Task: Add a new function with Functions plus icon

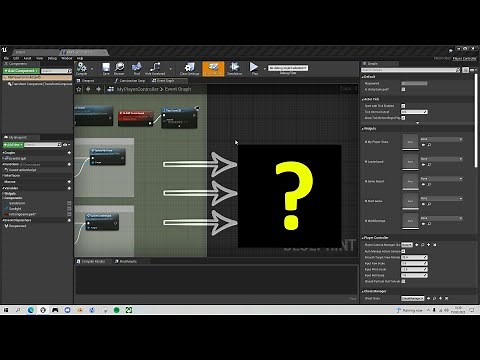Action: [x=69, y=164]
